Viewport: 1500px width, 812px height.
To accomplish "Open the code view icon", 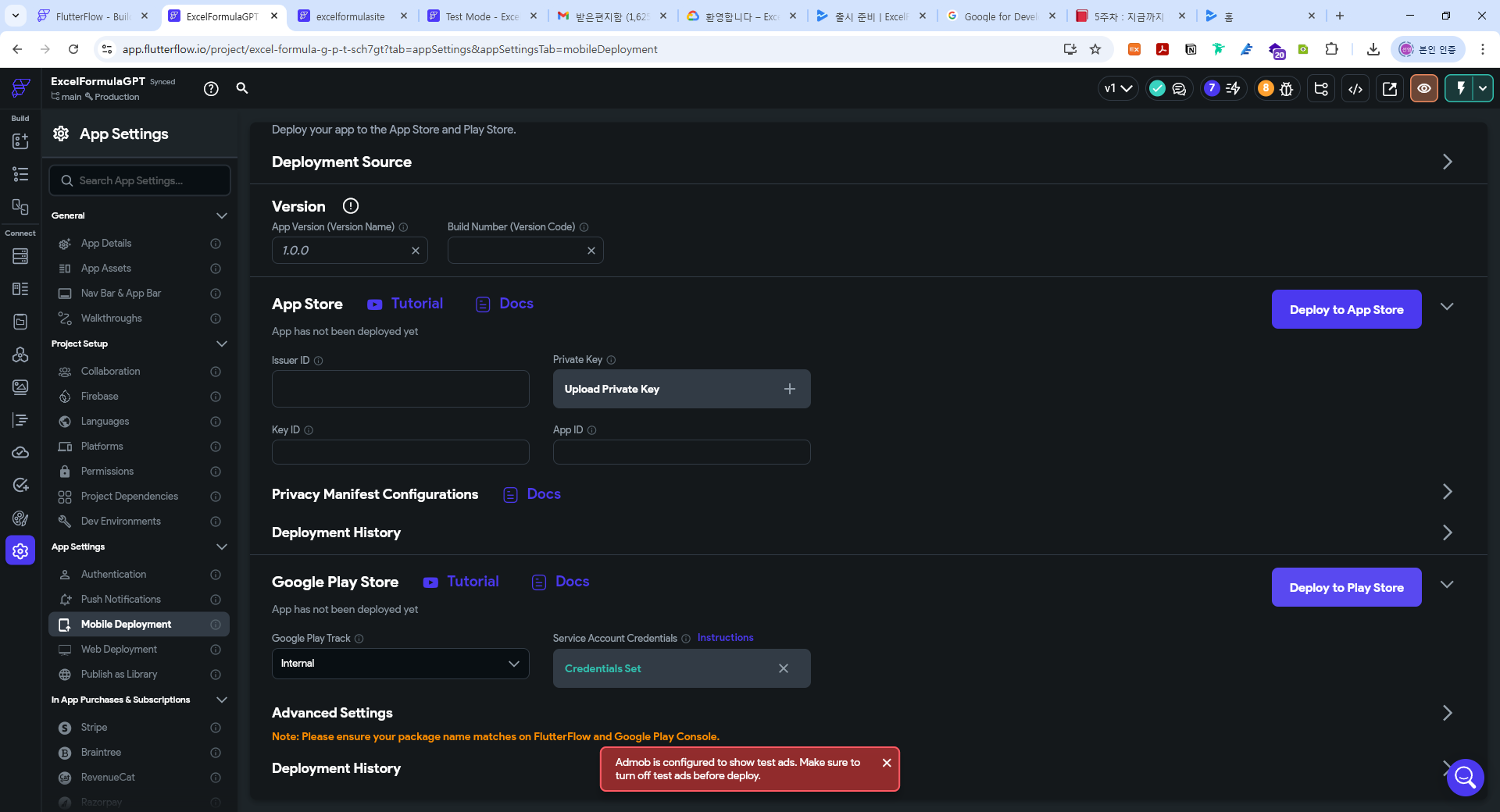I will (x=1355, y=89).
